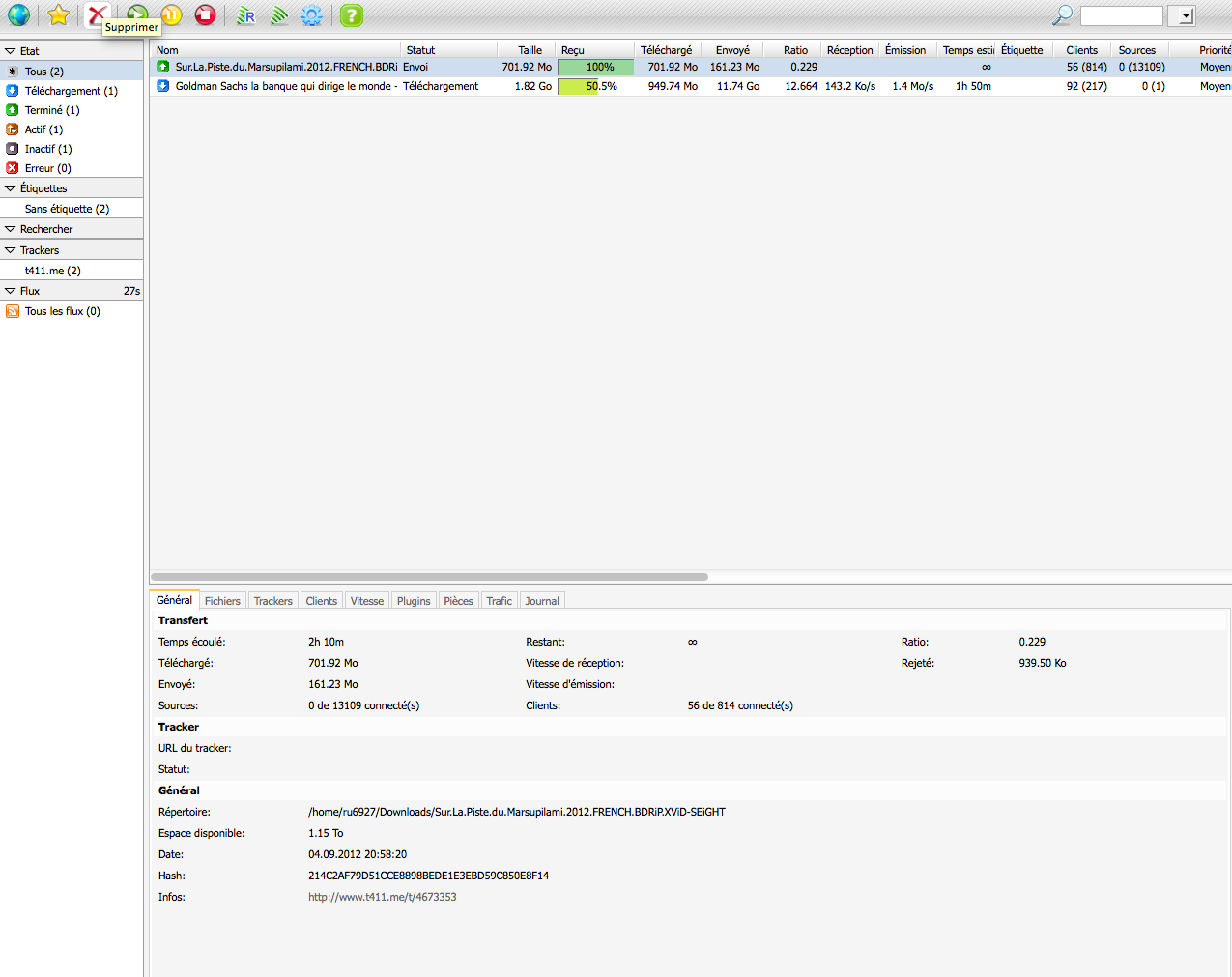Click the red X Supprimer icon
The width and height of the screenshot is (1232, 977).
[x=97, y=14]
